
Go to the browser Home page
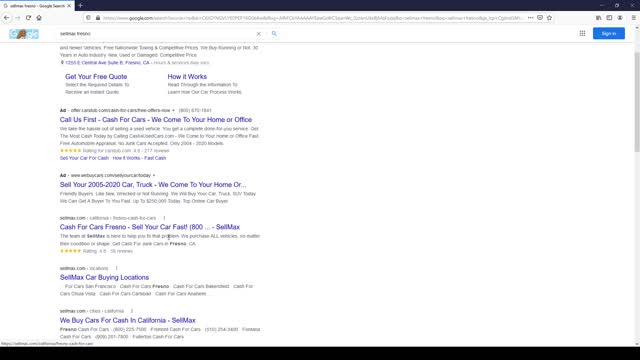coord(39,18)
